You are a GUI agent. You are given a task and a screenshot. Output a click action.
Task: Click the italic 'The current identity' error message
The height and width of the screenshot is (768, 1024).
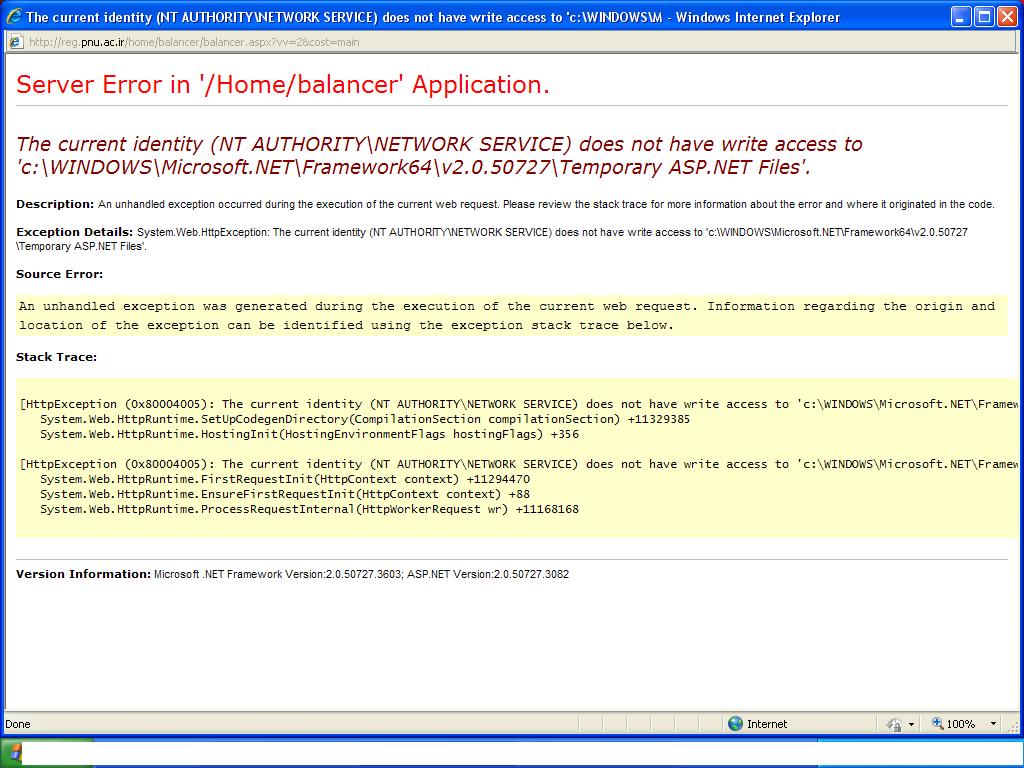pyautogui.click(x=439, y=155)
